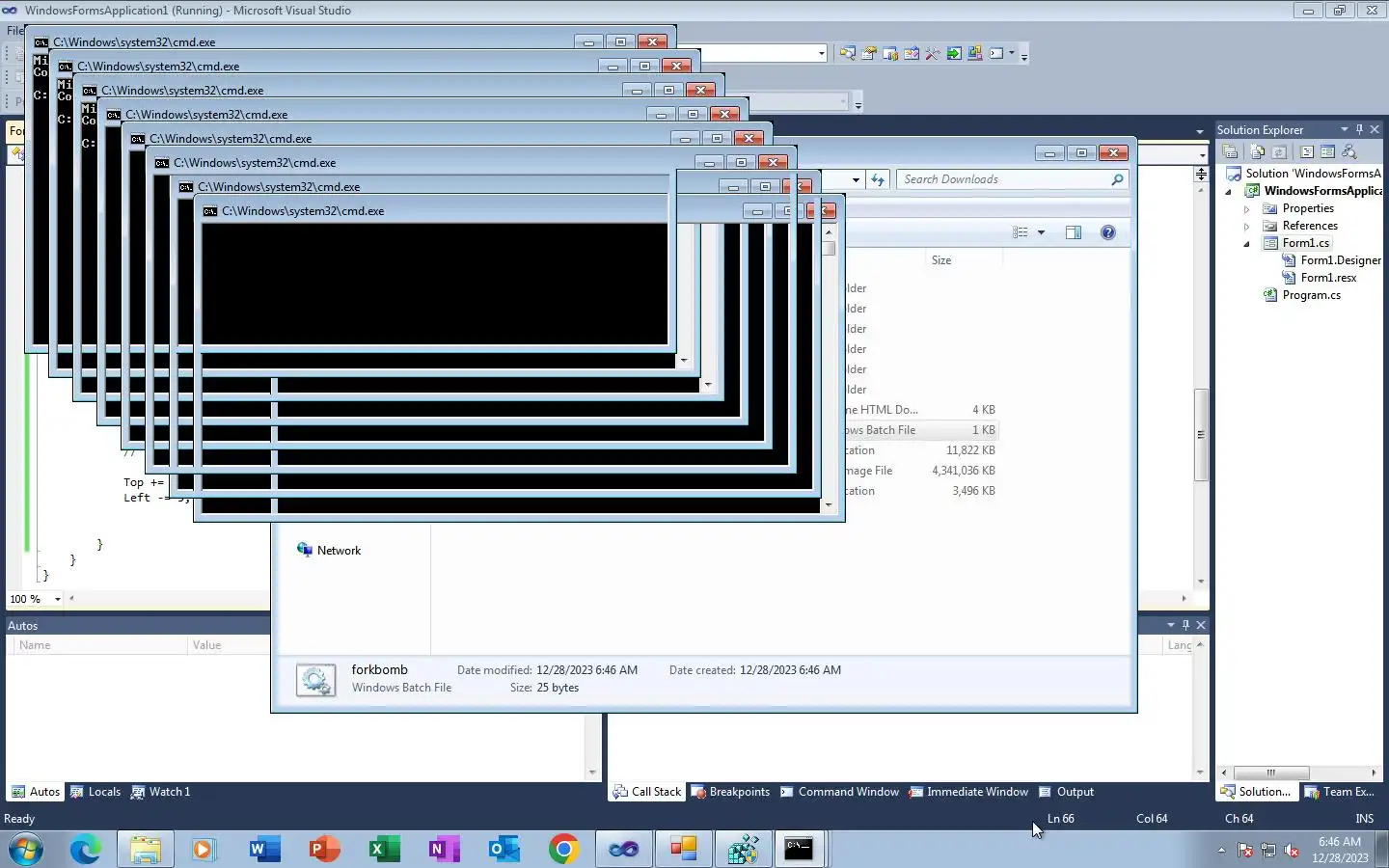The image size is (1389, 868).
Task: Open Explorer help question mark icon
Action: pyautogui.click(x=1108, y=232)
